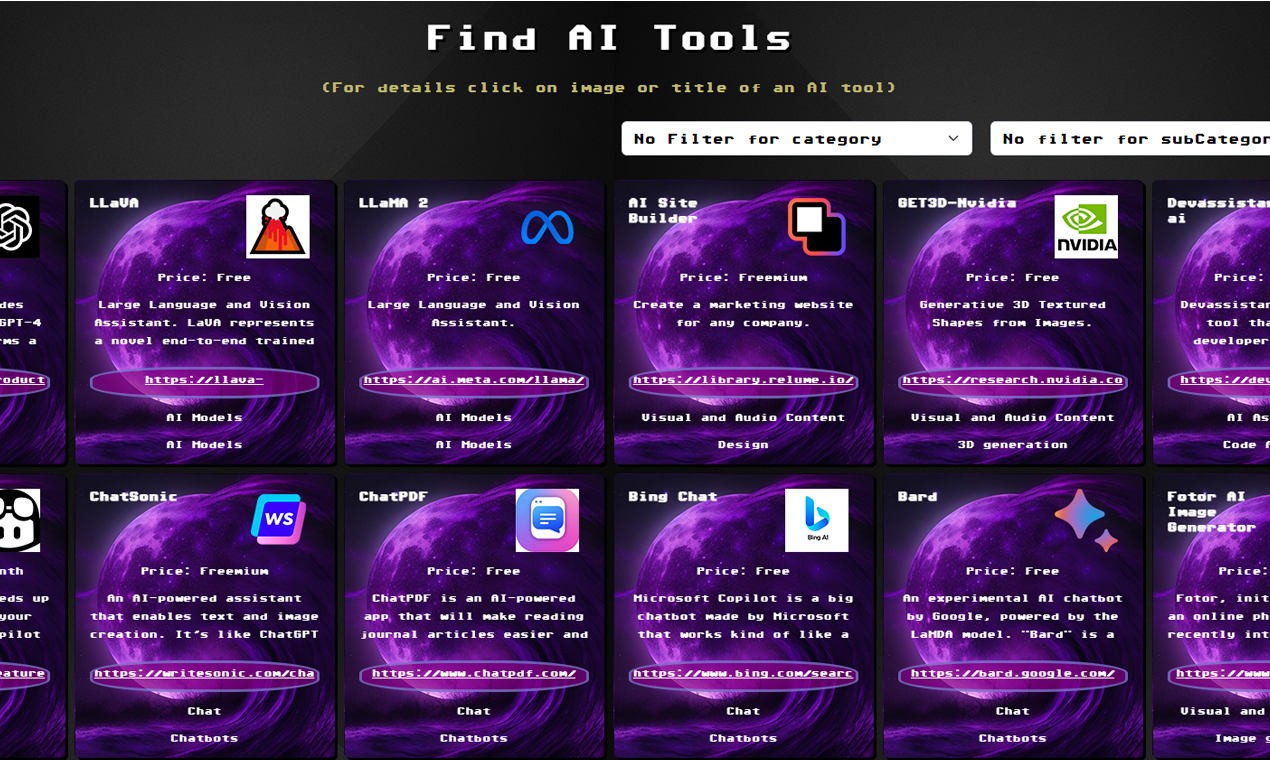
Task: Open the bard.google.com link
Action: pos(1012,674)
